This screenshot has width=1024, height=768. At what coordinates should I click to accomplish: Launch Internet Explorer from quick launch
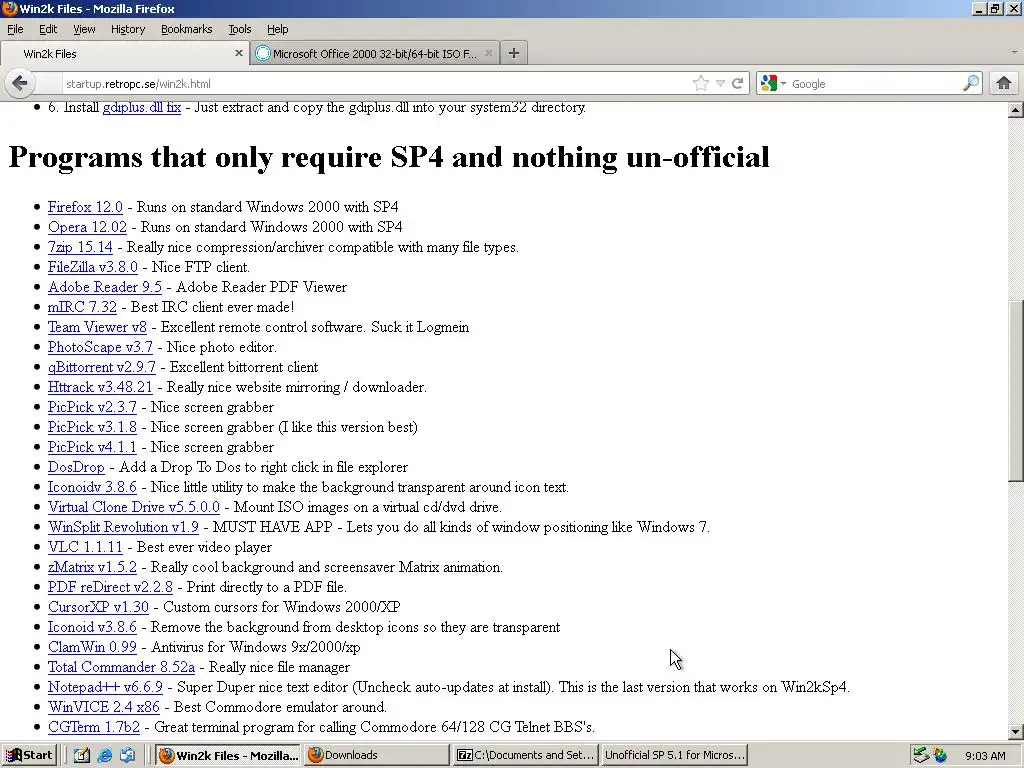(104, 756)
